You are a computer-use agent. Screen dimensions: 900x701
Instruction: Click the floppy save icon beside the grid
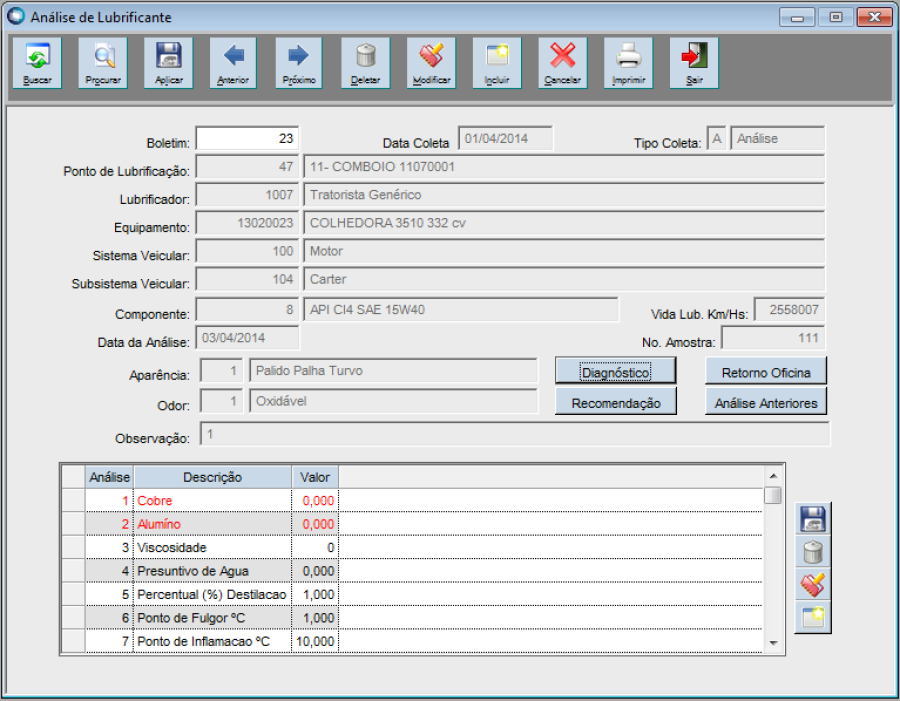pos(813,519)
